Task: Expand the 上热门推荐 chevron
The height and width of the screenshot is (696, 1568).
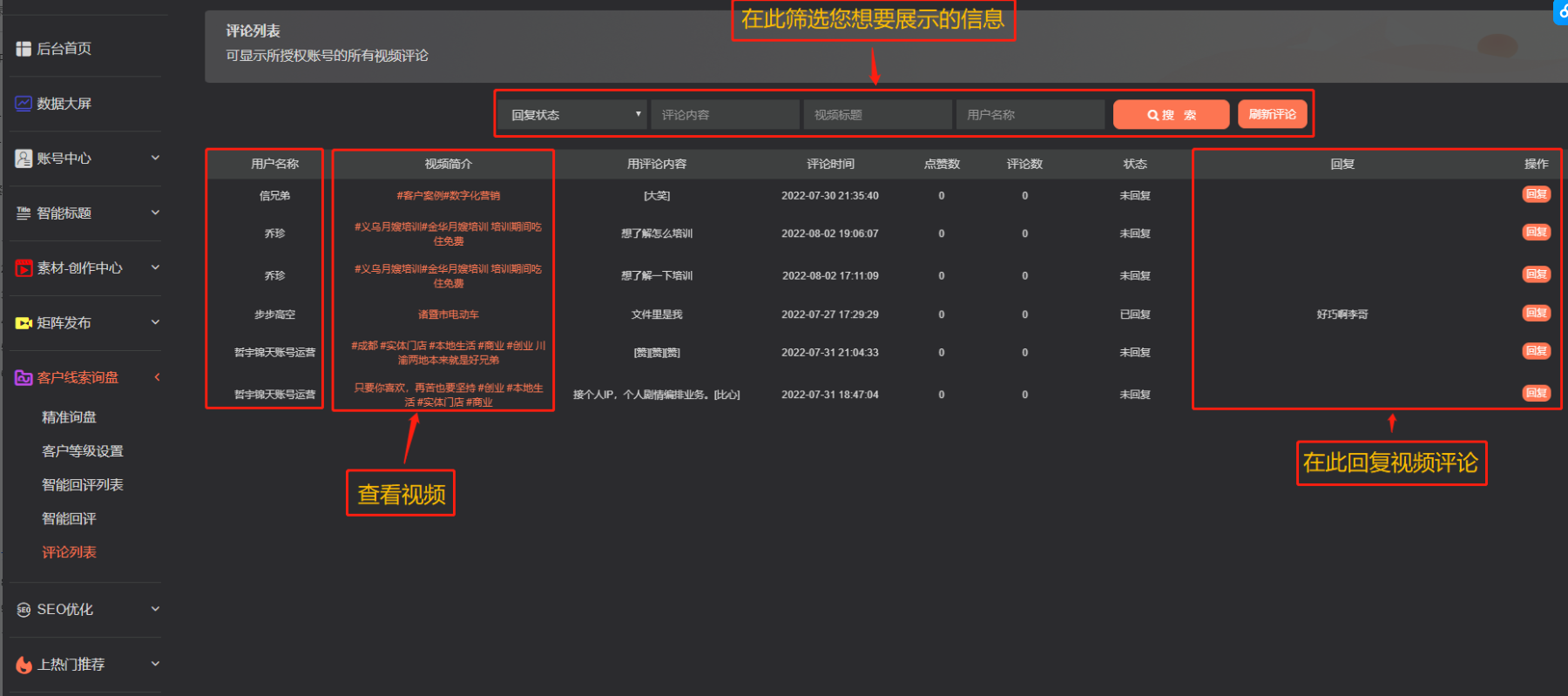Action: [155, 664]
